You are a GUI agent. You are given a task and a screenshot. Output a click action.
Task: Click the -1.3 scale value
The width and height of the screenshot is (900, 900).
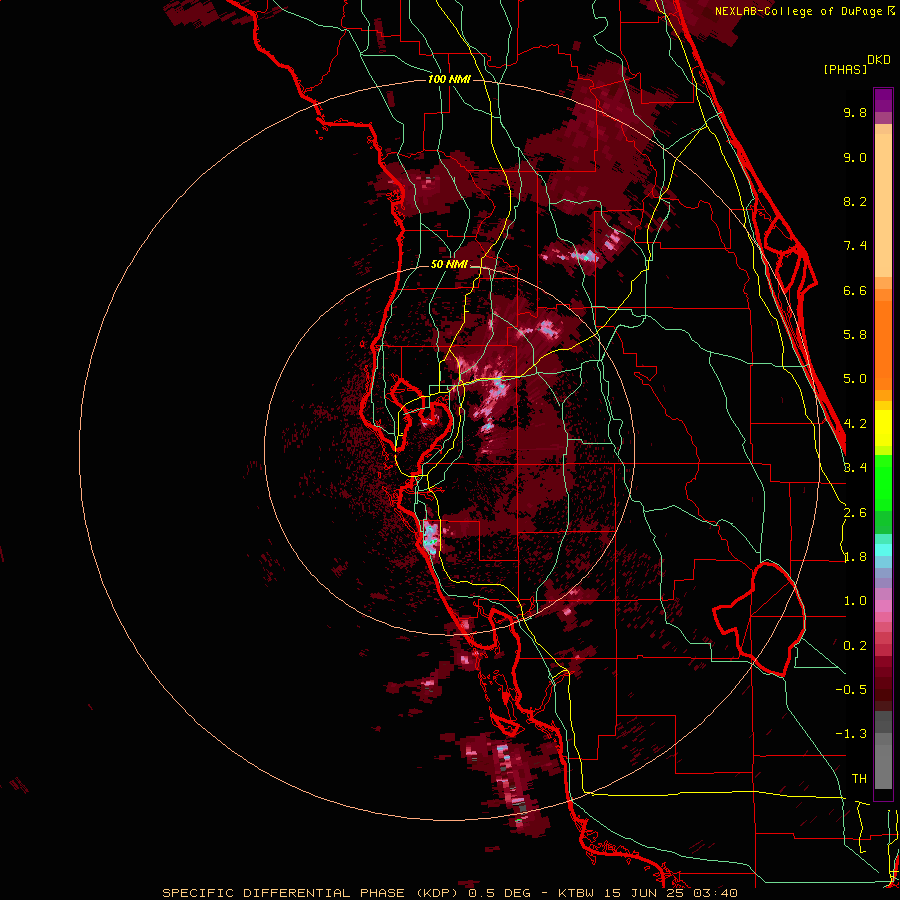coord(851,734)
